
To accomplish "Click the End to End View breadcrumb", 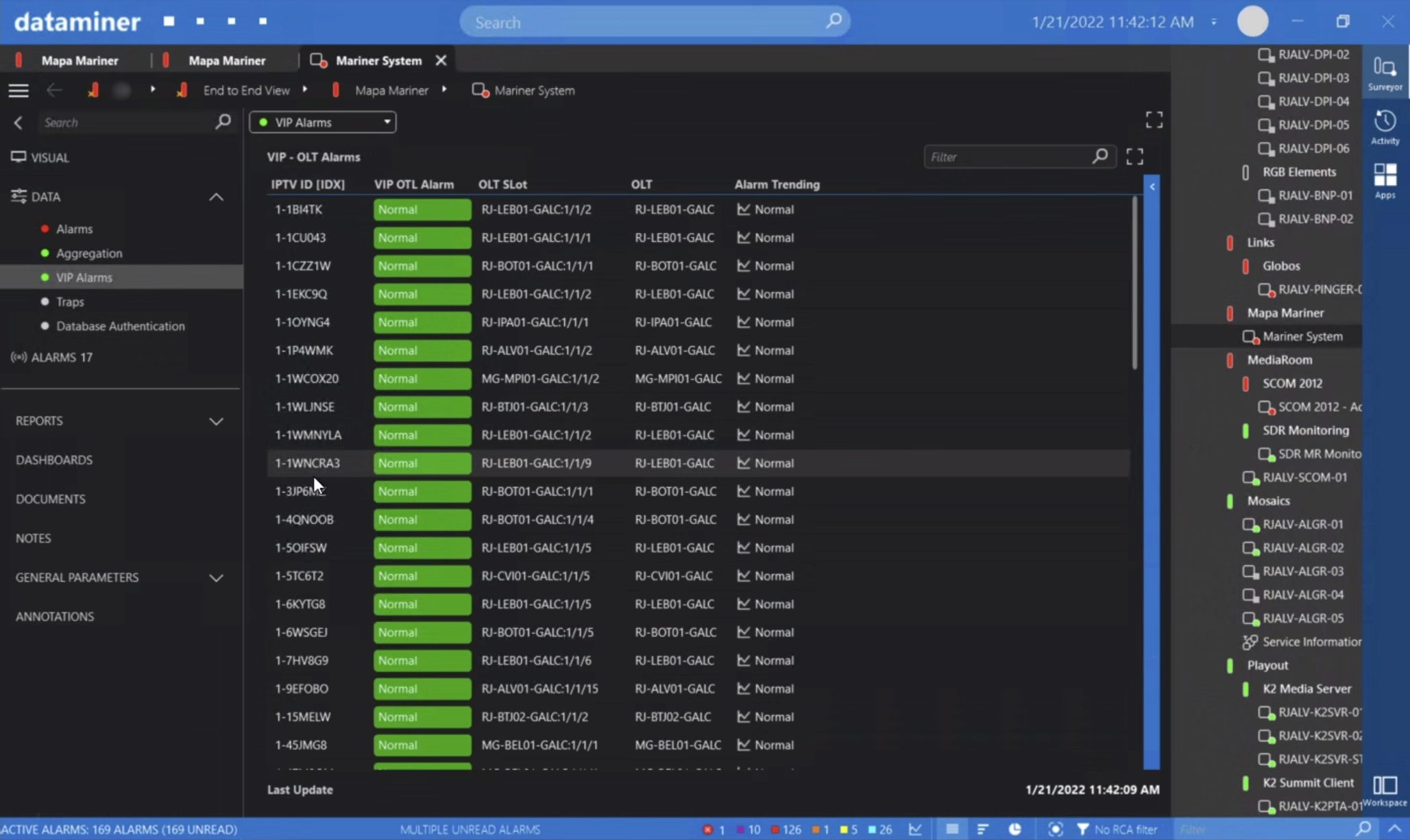I will 246,90.
